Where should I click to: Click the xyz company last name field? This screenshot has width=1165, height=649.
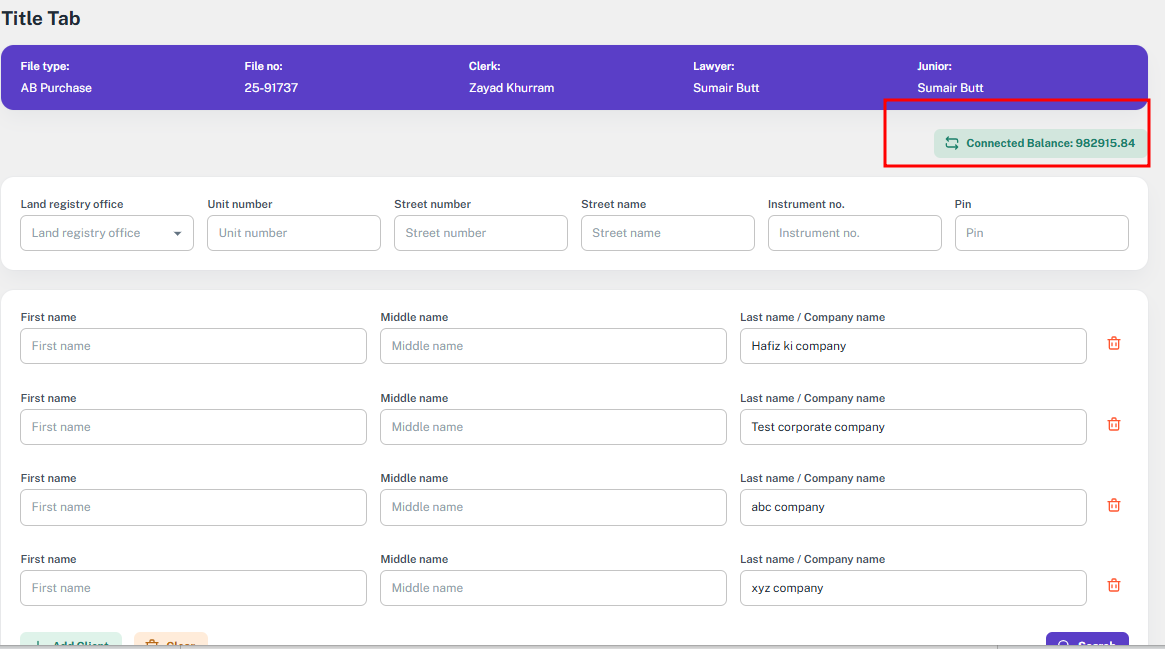(x=912, y=588)
